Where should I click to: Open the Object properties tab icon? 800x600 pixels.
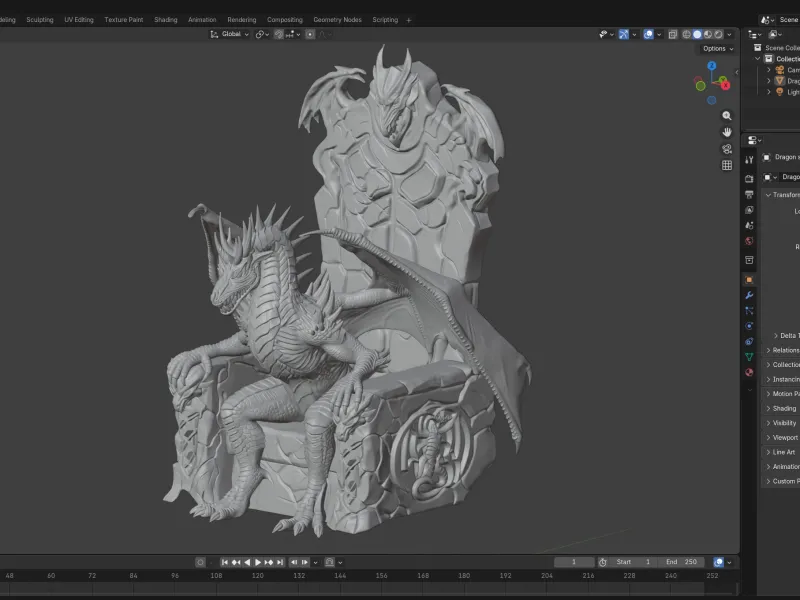749,280
